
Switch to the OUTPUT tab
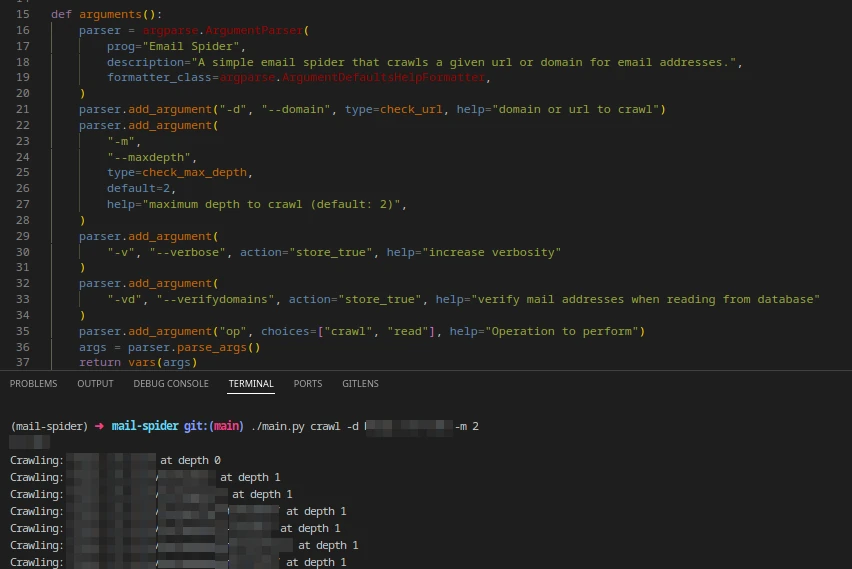(95, 384)
